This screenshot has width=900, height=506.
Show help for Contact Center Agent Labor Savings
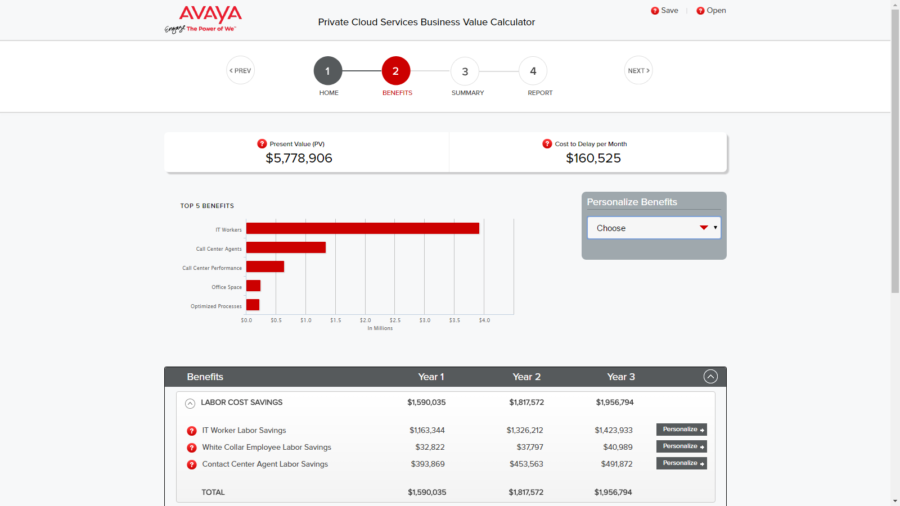coord(192,465)
